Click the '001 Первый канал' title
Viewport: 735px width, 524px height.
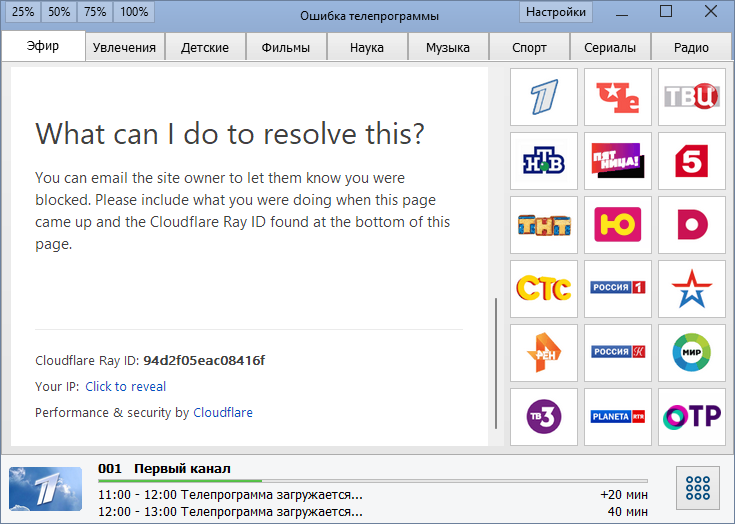[x=164, y=469]
